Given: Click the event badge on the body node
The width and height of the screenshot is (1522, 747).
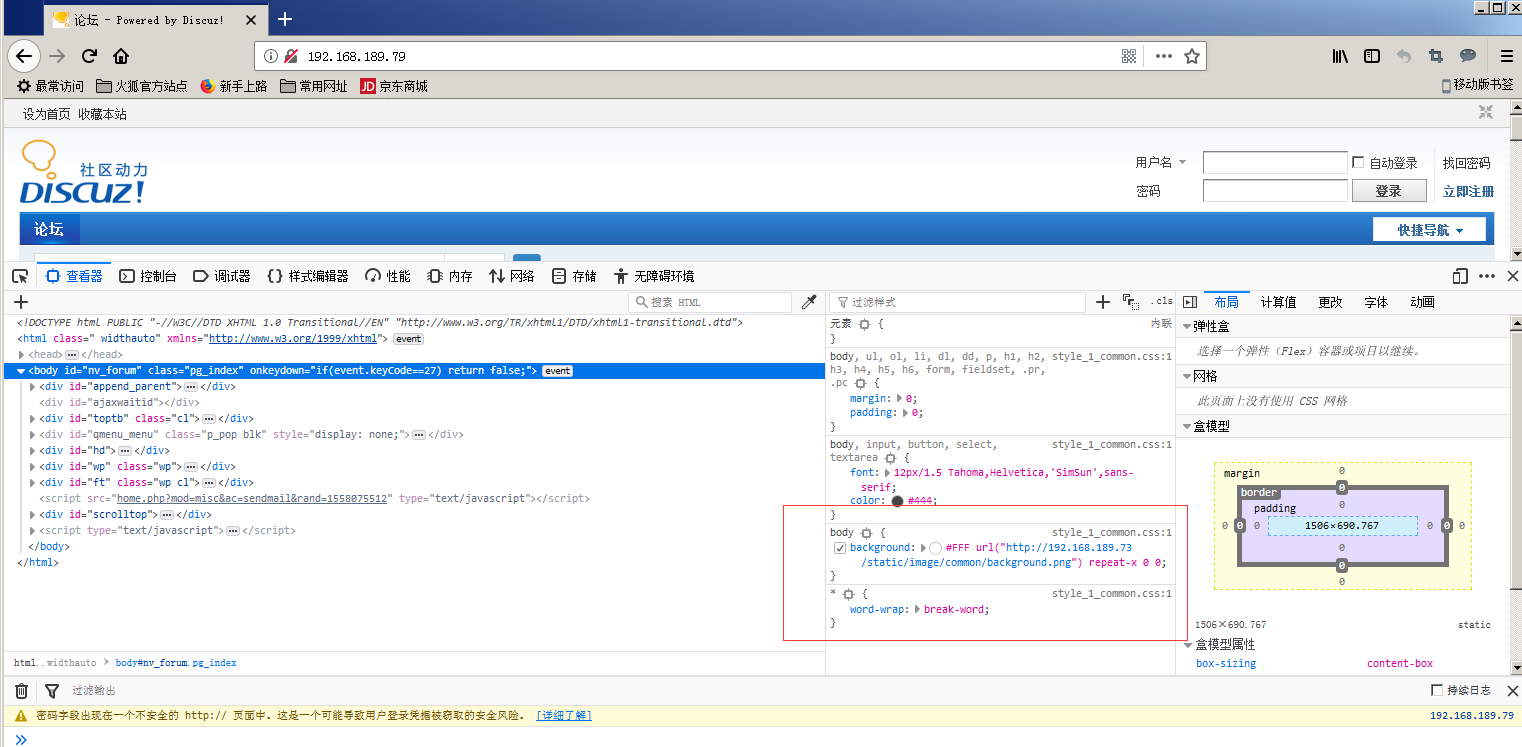Looking at the screenshot, I should click(x=557, y=371).
